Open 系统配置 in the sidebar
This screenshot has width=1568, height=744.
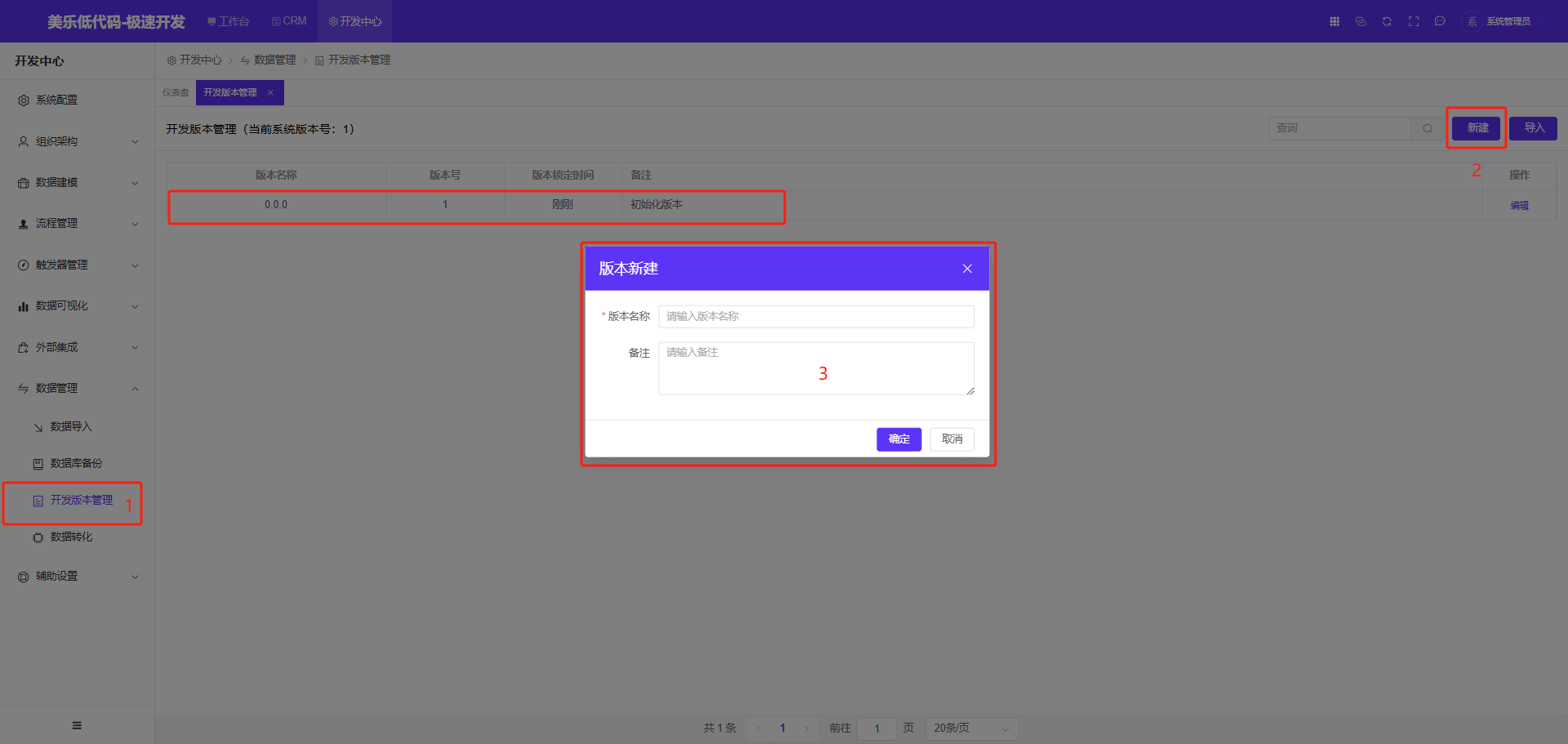(x=56, y=100)
